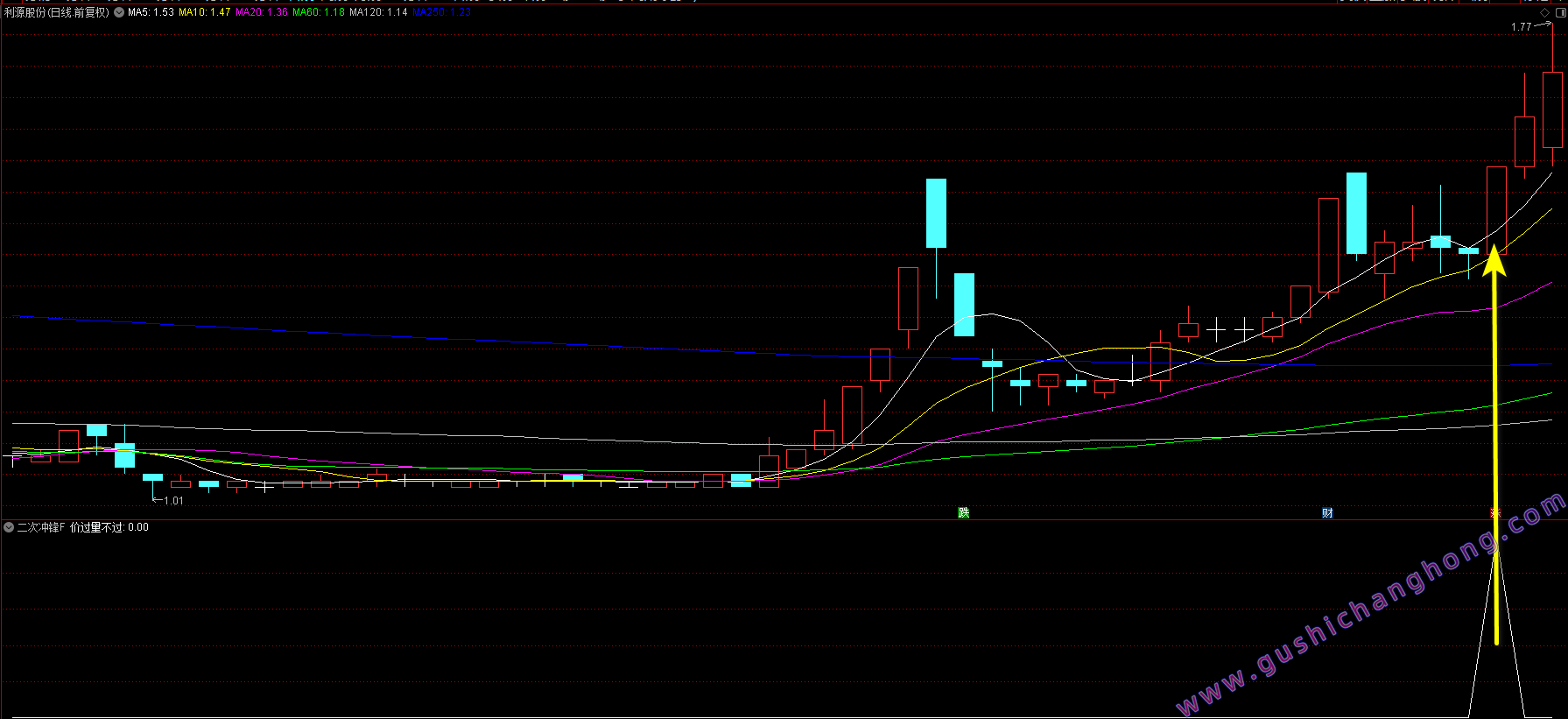1568x719 pixels.
Task: Toggle the side panel icon at top-right
Action: tap(1559, 12)
